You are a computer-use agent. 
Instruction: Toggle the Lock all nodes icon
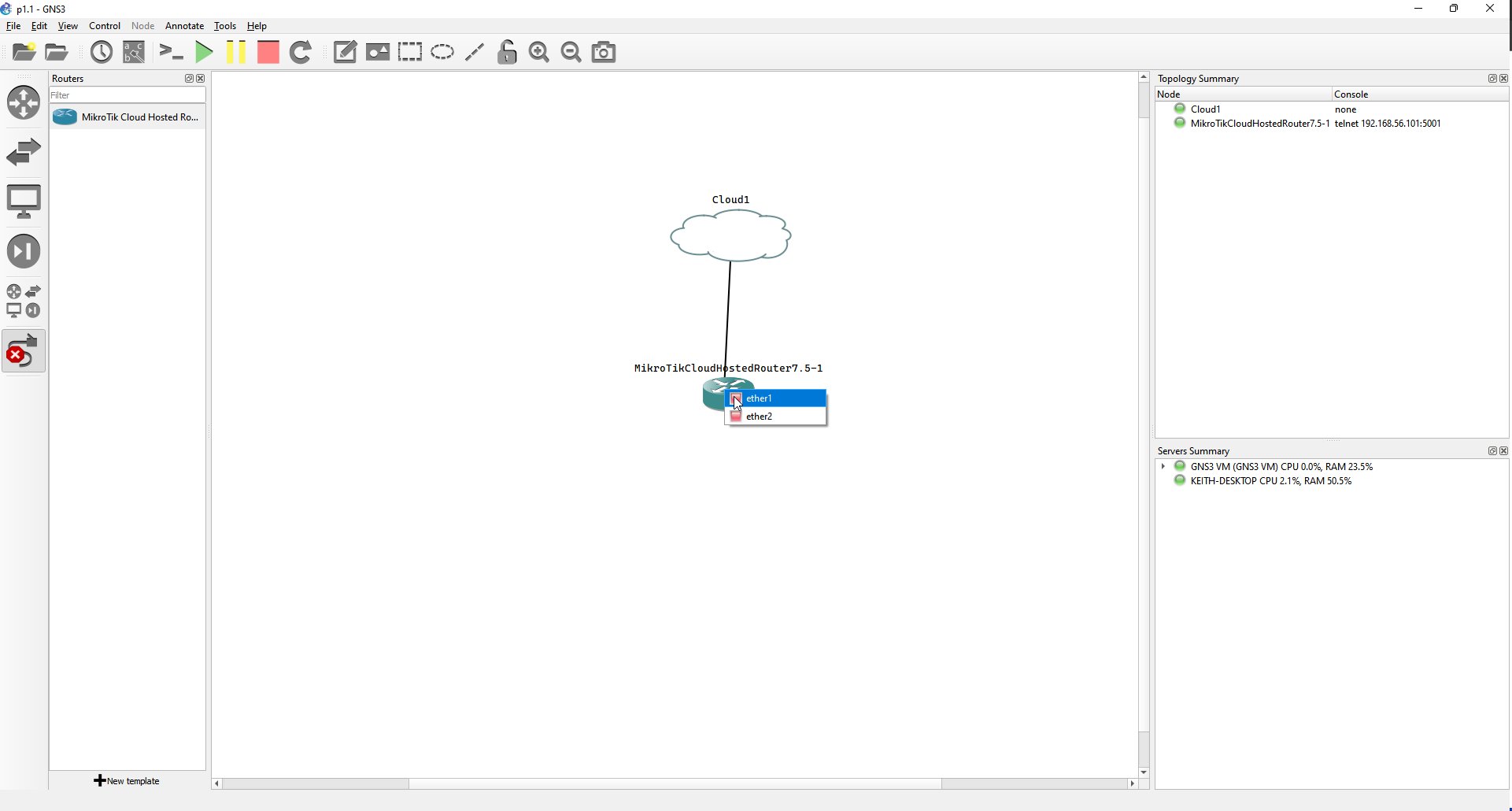click(x=508, y=52)
